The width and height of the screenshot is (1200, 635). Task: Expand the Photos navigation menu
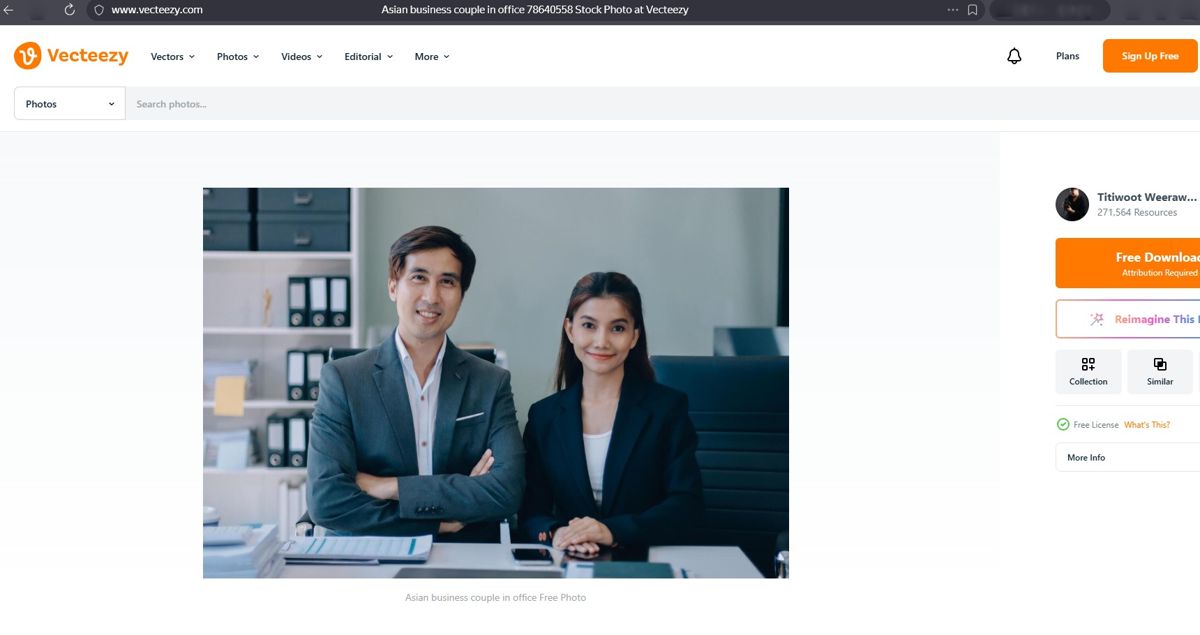coord(238,57)
